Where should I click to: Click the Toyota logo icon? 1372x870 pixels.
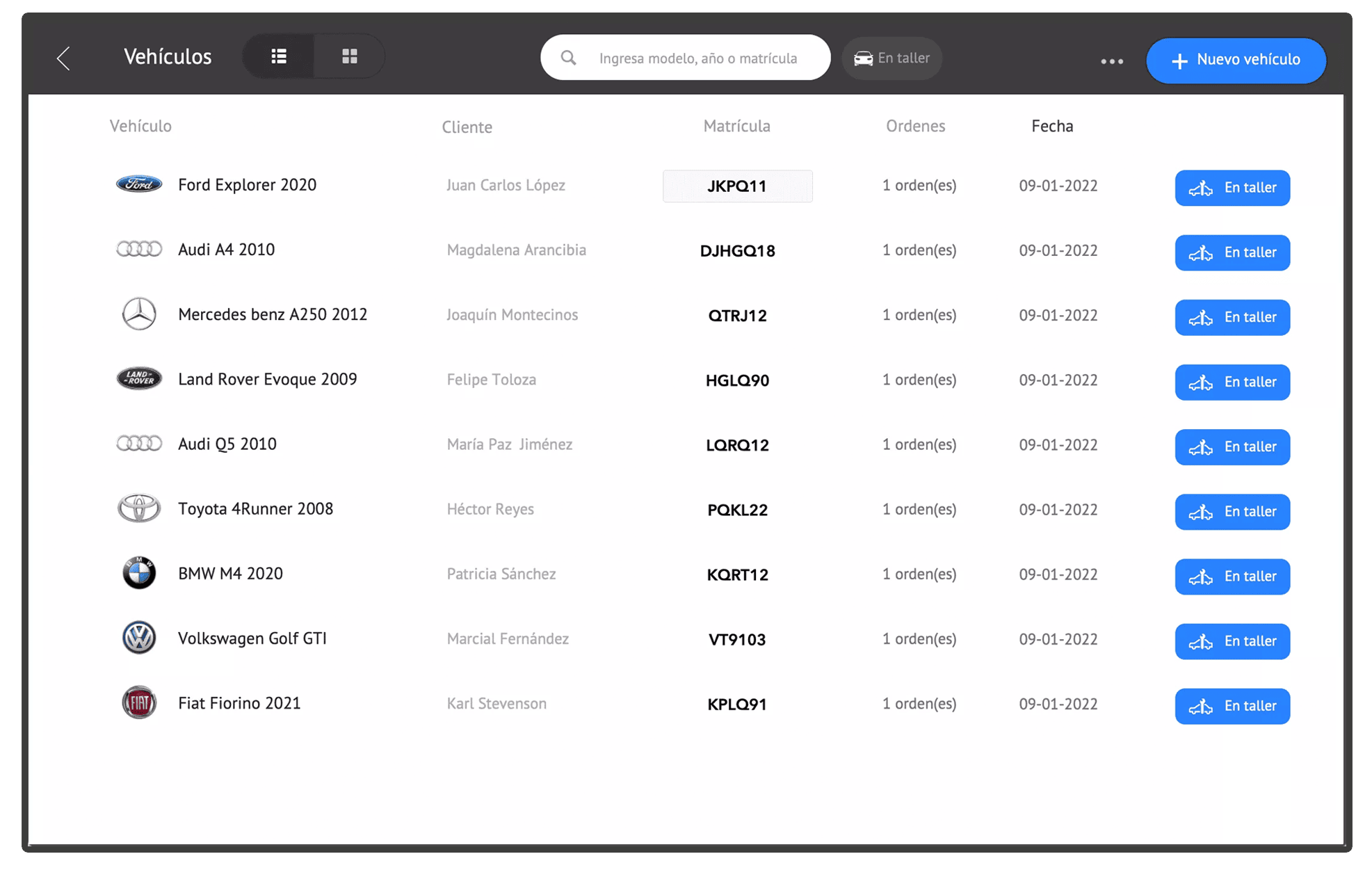click(x=139, y=508)
